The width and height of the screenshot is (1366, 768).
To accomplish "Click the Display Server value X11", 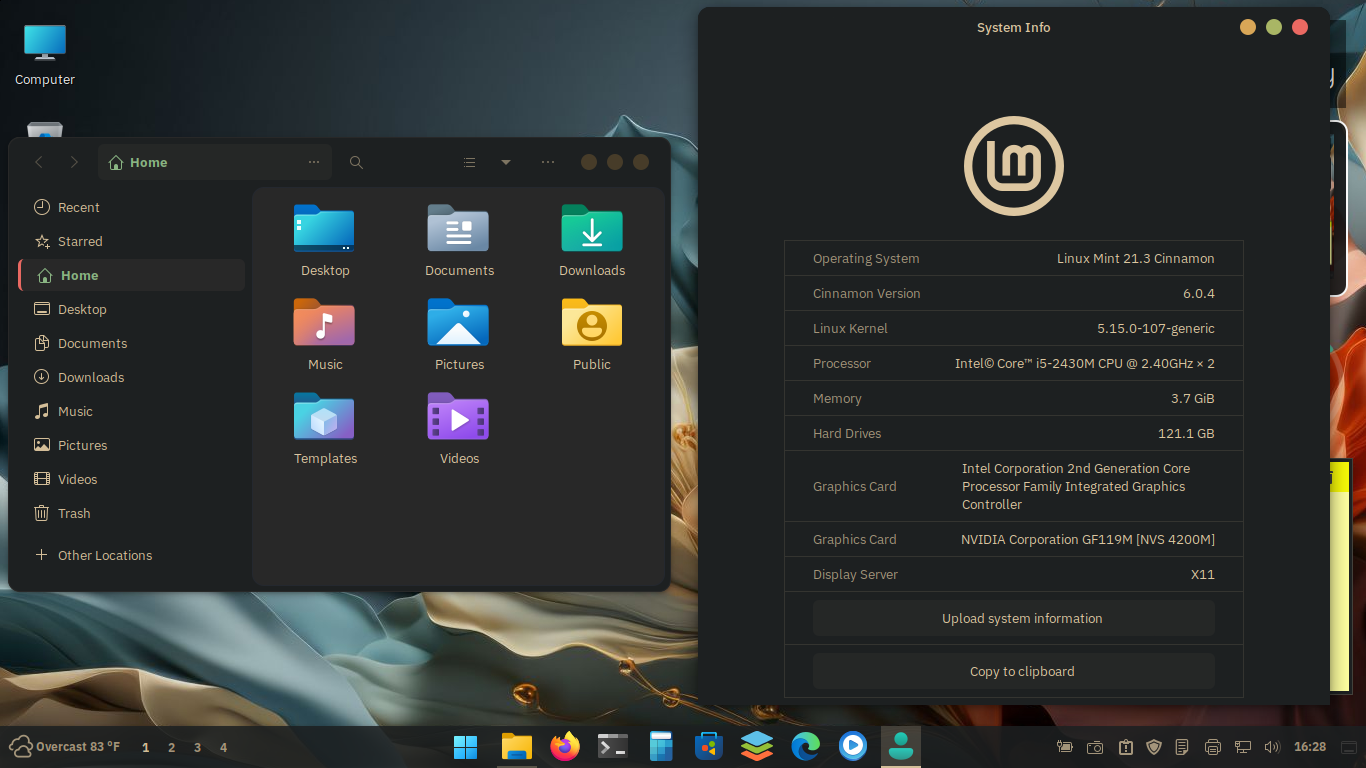I will point(1203,575).
